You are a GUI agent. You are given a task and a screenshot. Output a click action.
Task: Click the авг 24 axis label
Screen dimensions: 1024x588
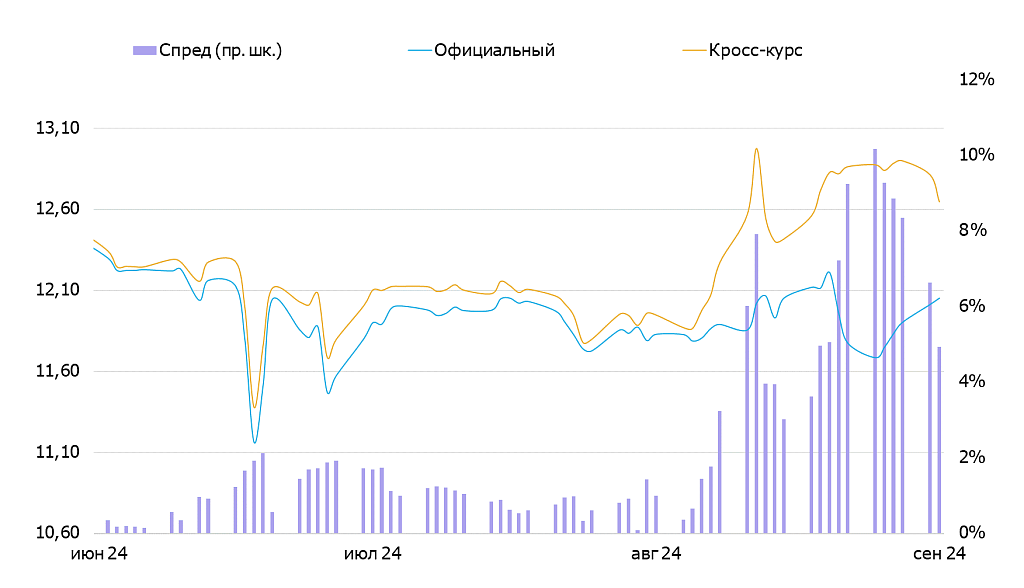click(x=656, y=553)
